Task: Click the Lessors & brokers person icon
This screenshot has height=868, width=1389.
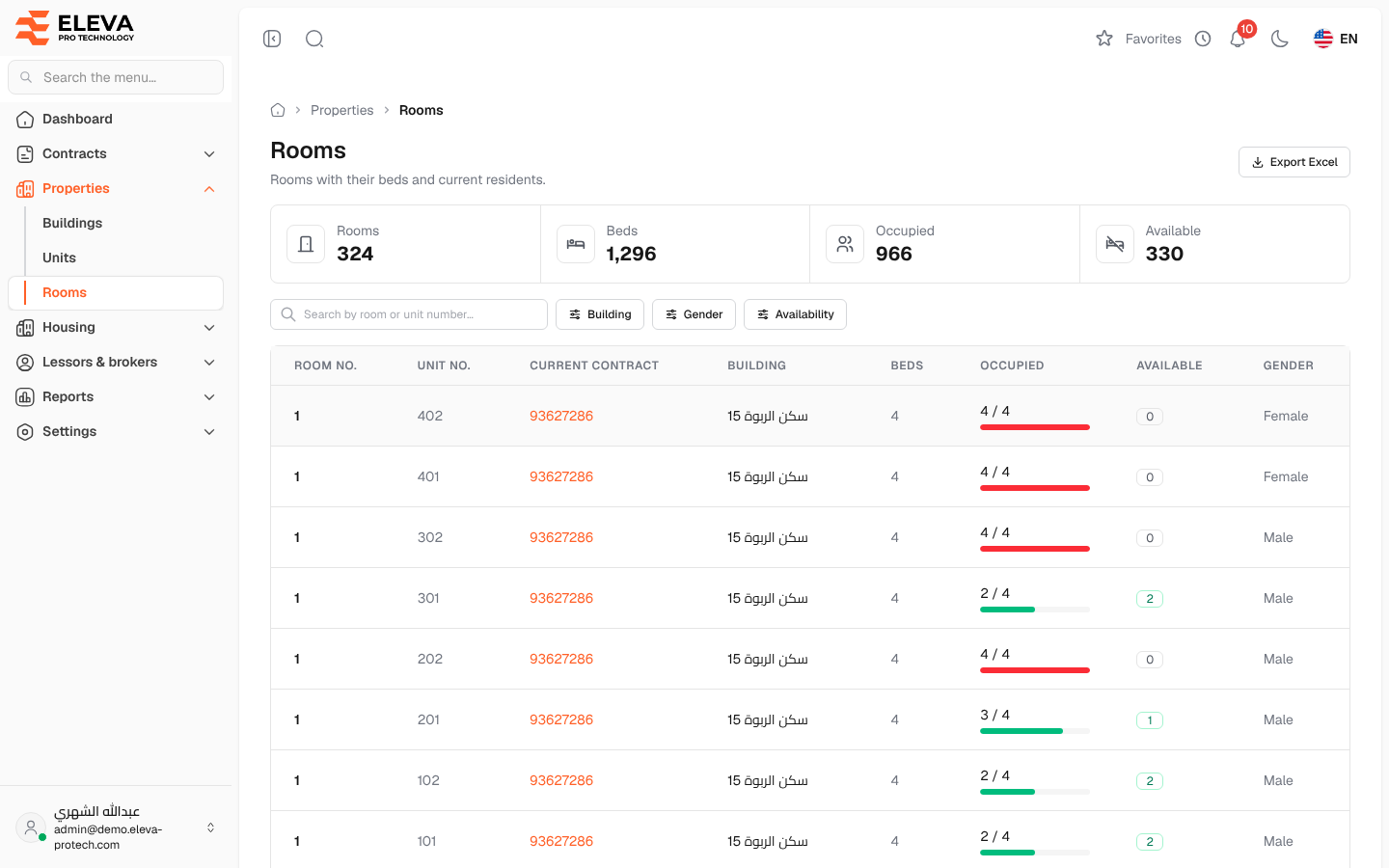Action: [x=25, y=363]
